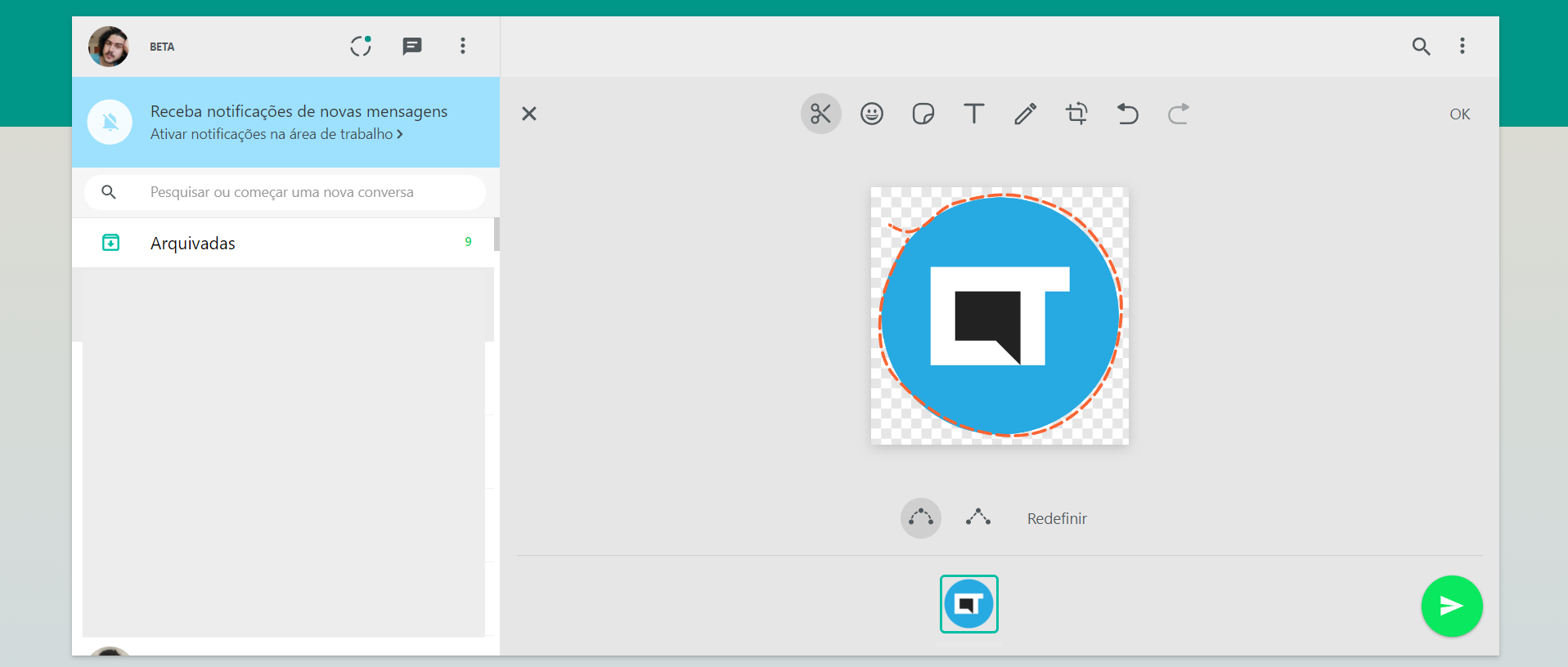The height and width of the screenshot is (667, 1568).
Task: Open the sidebar three-dot menu
Action: (463, 46)
